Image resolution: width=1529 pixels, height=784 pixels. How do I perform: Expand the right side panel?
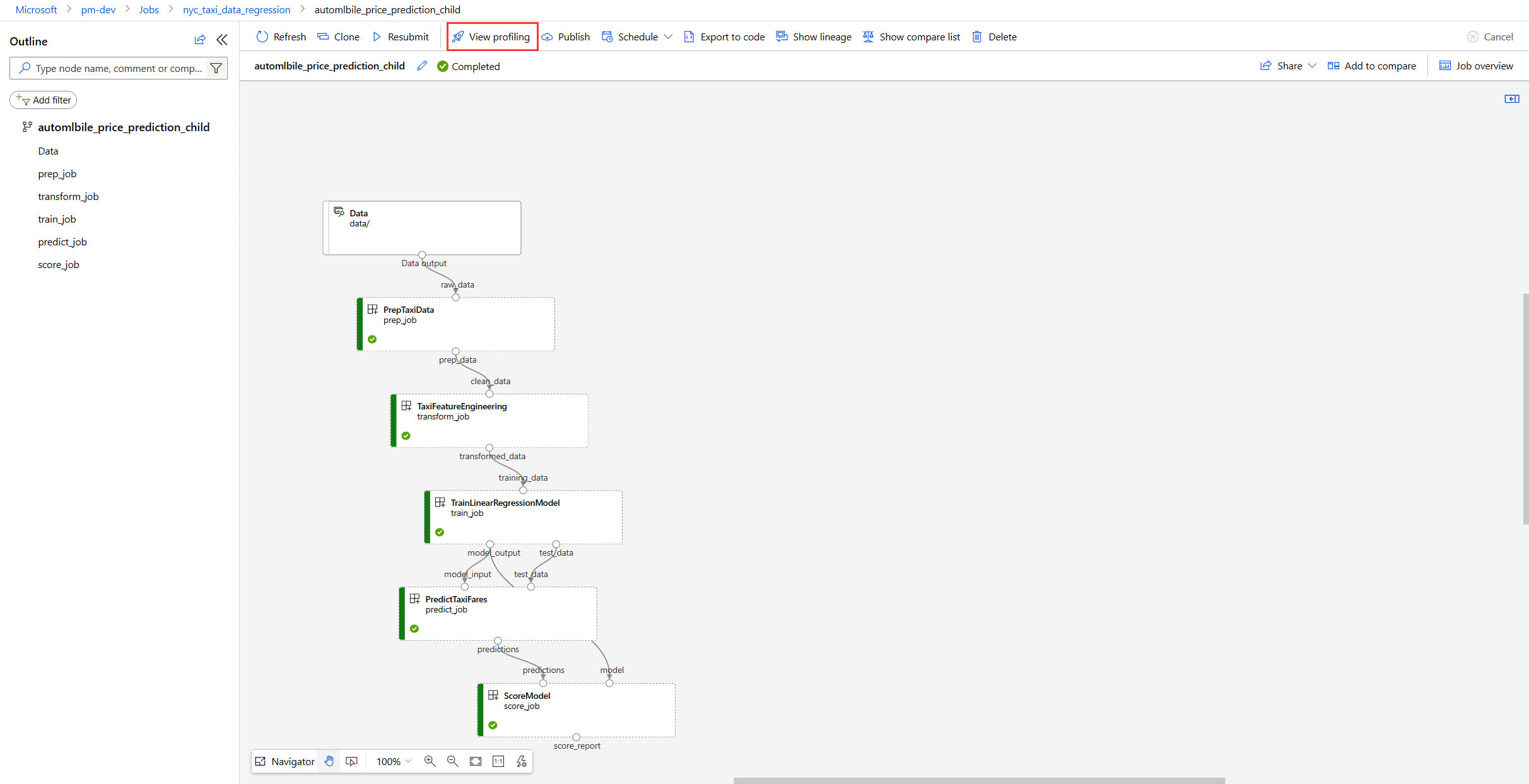point(1512,99)
